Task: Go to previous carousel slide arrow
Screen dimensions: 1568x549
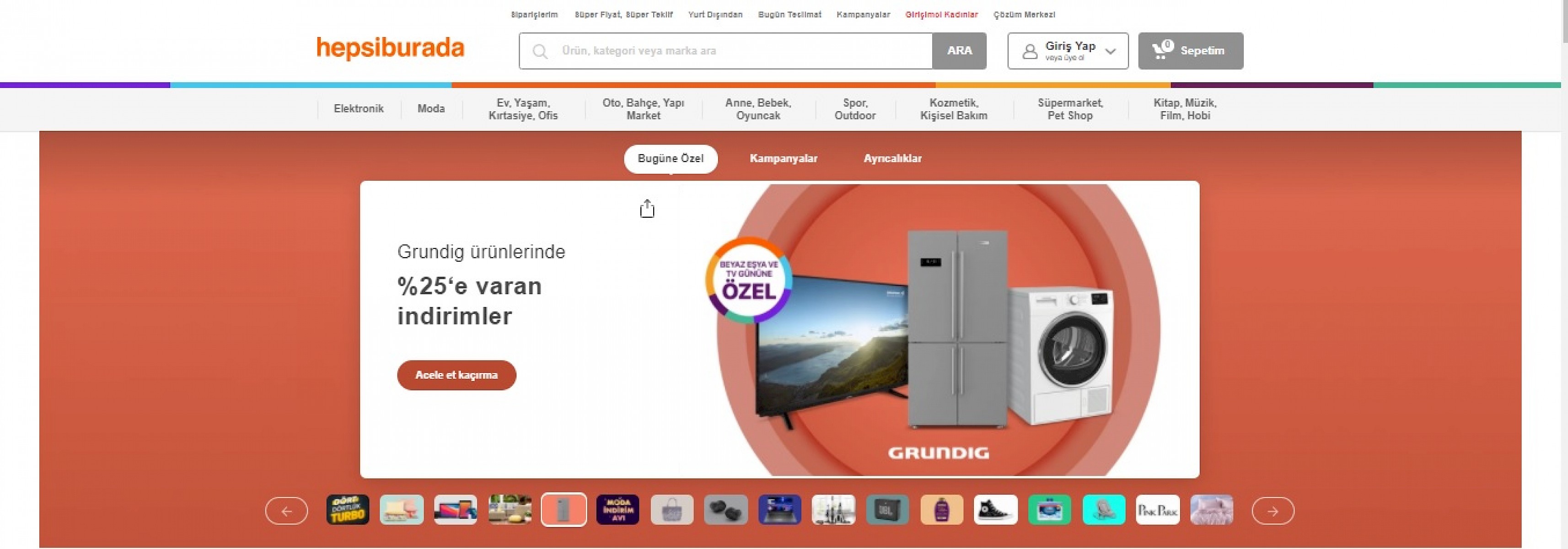Action: click(287, 511)
